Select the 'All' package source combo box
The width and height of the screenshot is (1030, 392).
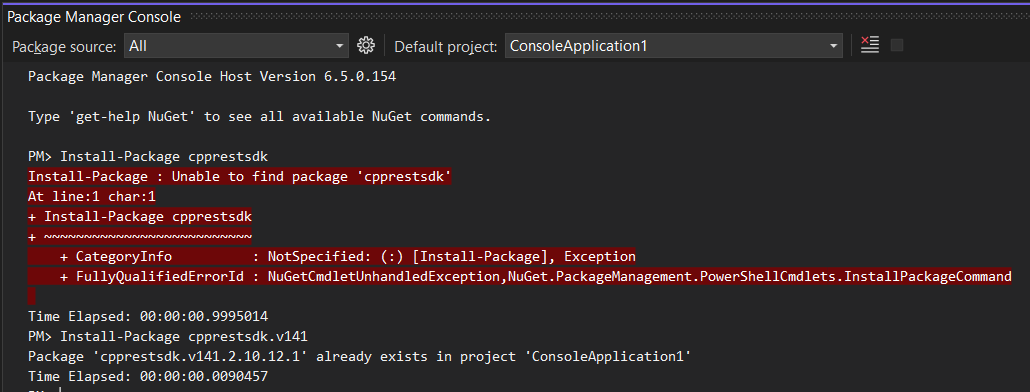236,46
